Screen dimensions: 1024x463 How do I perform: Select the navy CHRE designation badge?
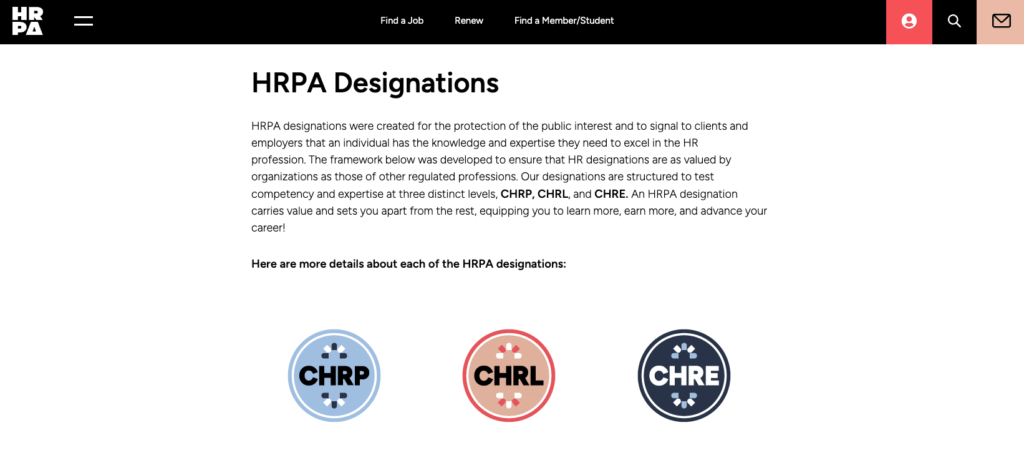684,375
